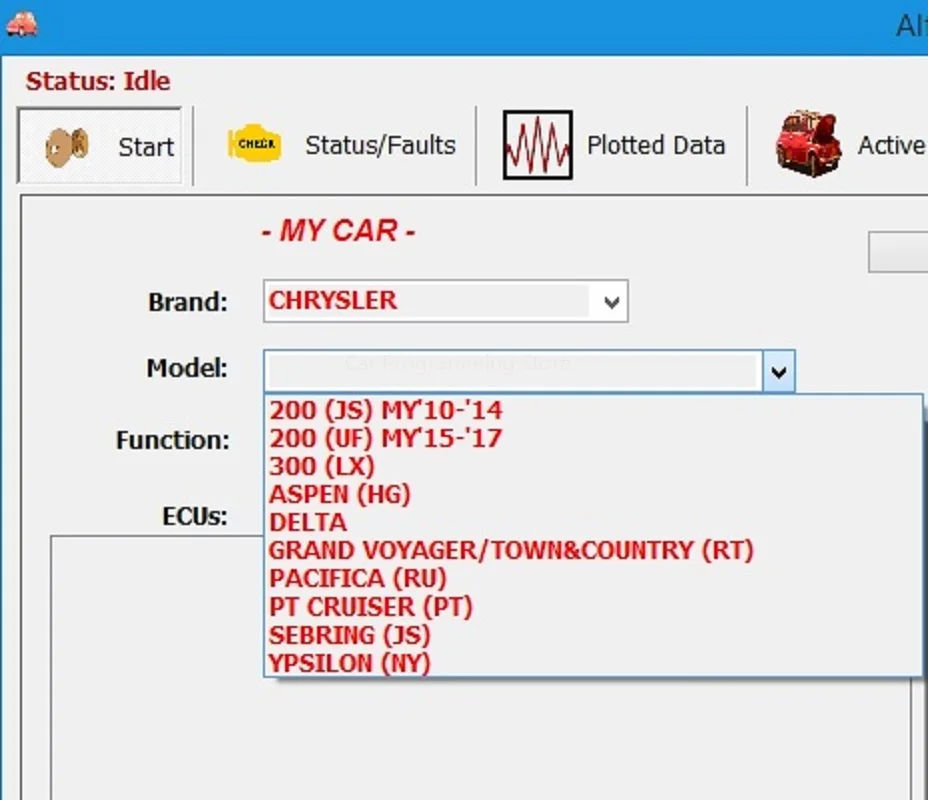Screen dimensions: 928x800
Task: Click the red car icon in the title bar
Action: click(x=22, y=24)
